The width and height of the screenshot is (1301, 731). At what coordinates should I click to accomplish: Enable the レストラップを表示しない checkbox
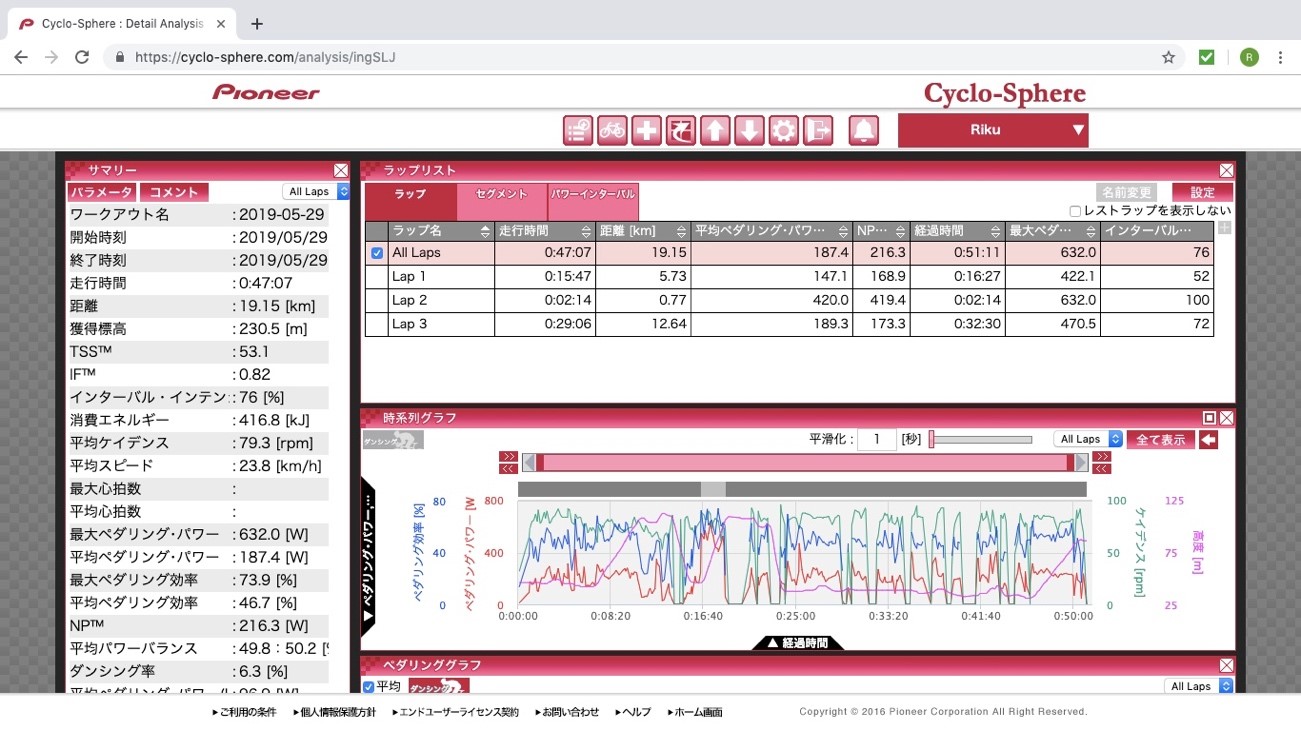[x=1075, y=211]
